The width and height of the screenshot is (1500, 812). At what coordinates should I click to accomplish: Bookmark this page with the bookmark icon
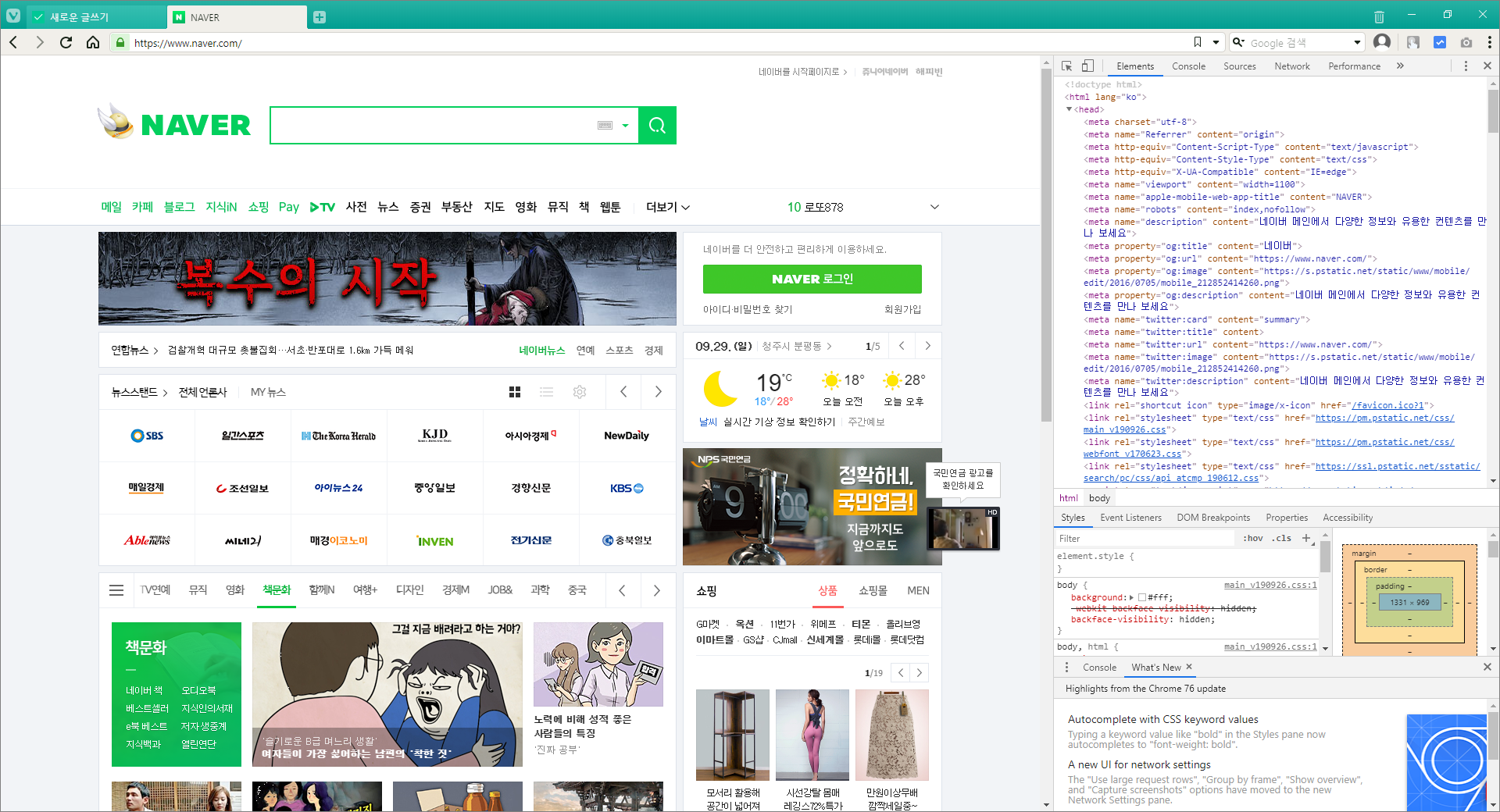point(1198,42)
